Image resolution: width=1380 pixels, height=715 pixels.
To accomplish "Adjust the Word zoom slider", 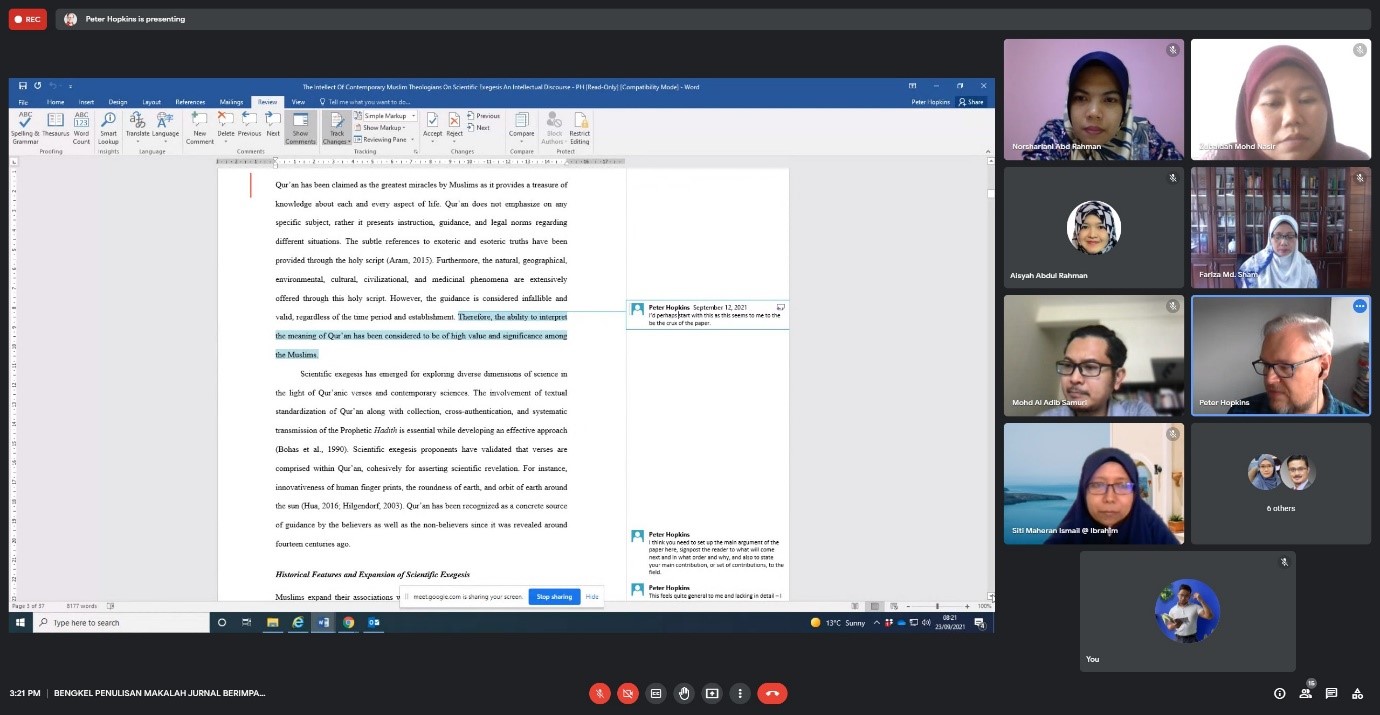I will 937,606.
